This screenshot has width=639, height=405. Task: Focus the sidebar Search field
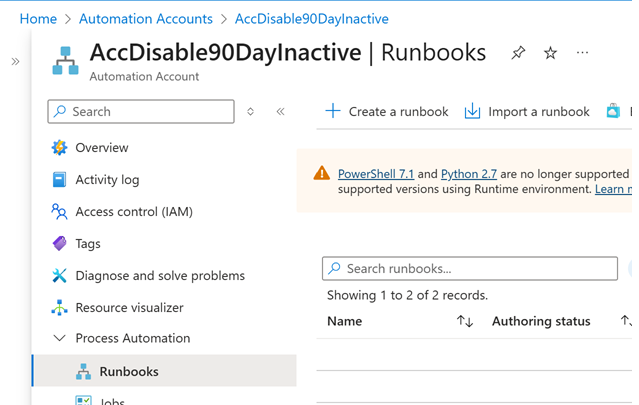point(141,111)
